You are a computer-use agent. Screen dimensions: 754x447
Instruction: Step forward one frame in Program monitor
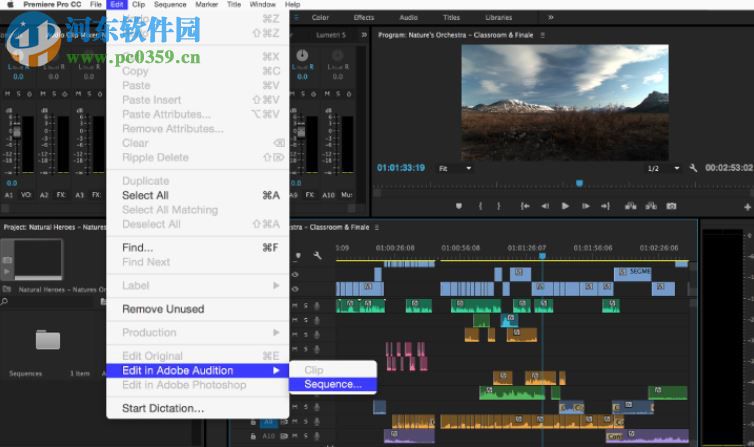pos(586,206)
